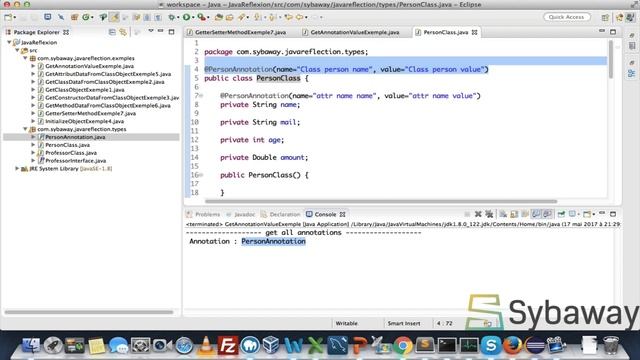Click the Run (green play) toolbar button

186,17
